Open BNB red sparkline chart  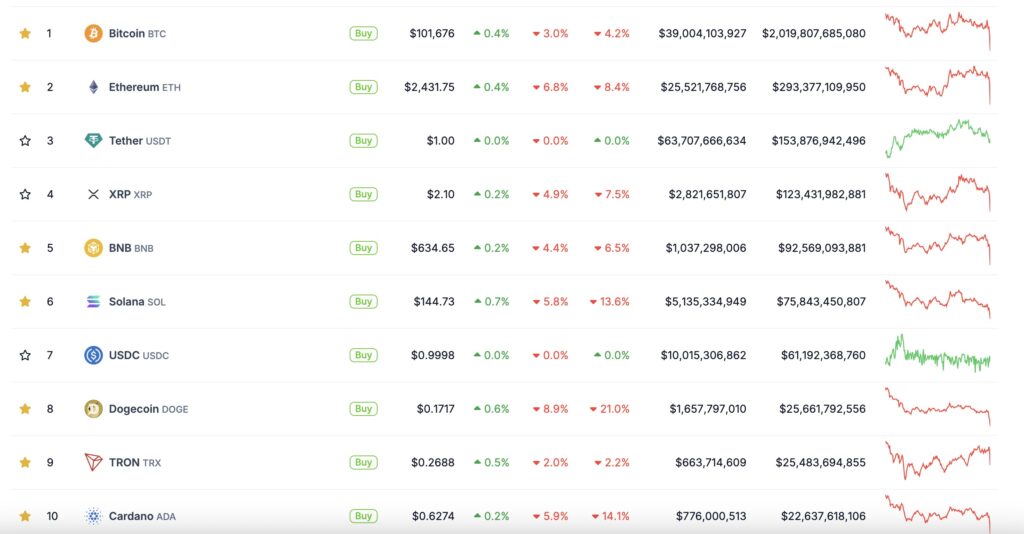click(938, 245)
